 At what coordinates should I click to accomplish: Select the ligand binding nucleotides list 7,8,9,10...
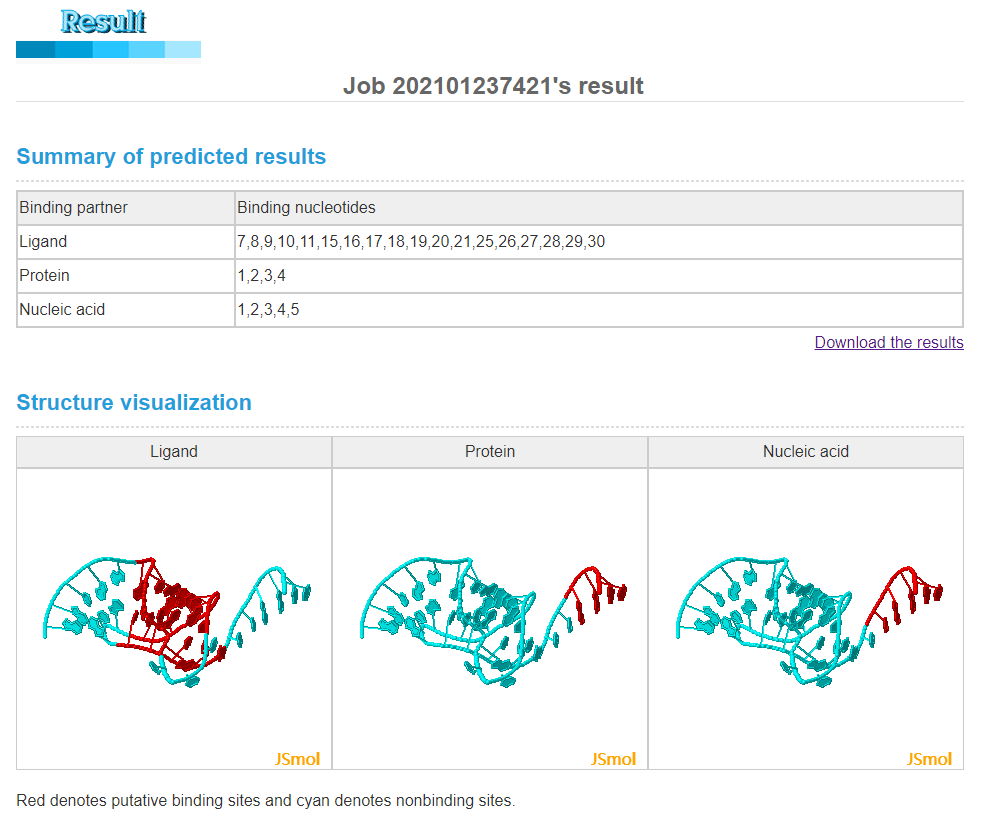pos(421,242)
